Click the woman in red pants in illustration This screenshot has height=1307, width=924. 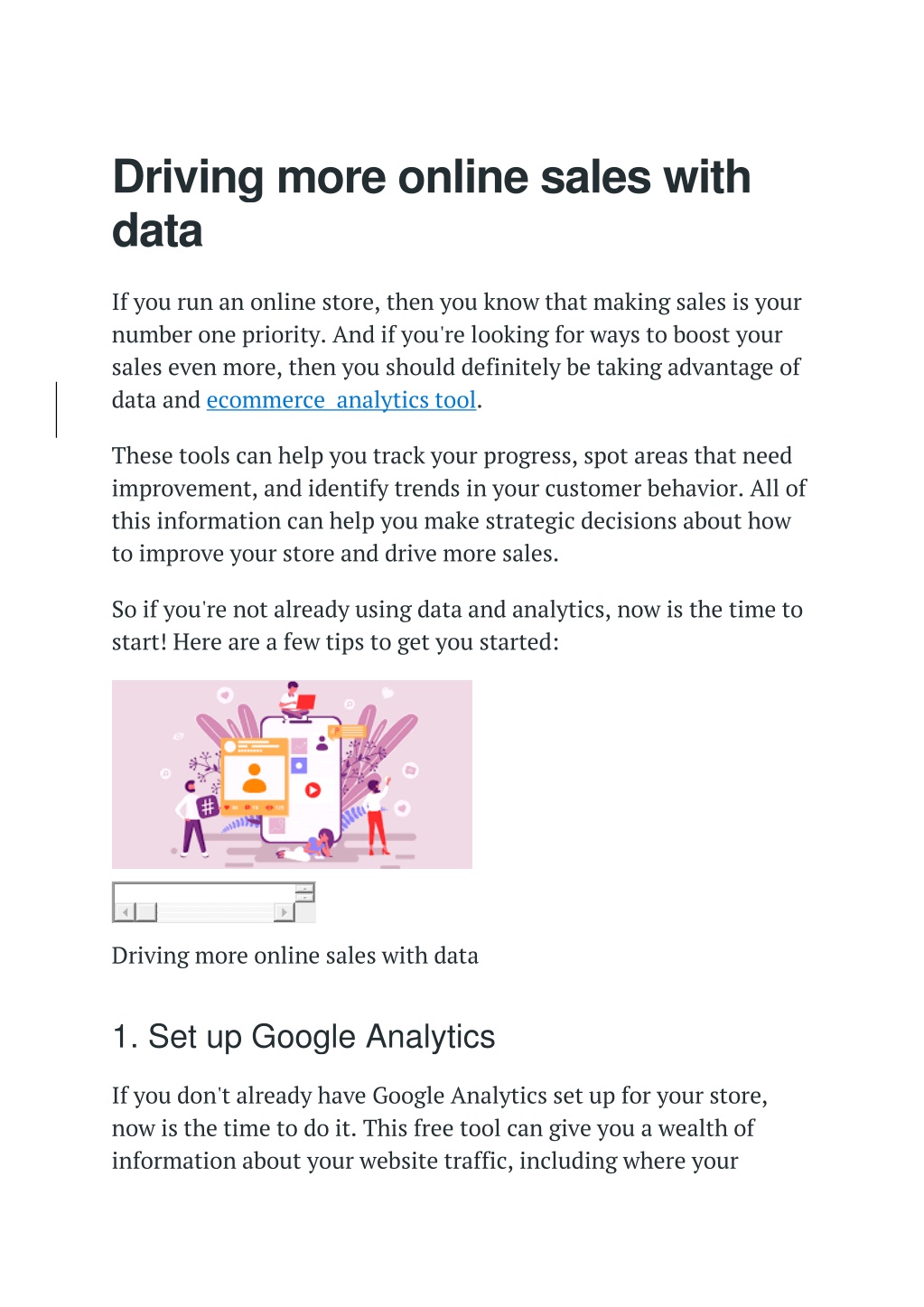tap(377, 817)
